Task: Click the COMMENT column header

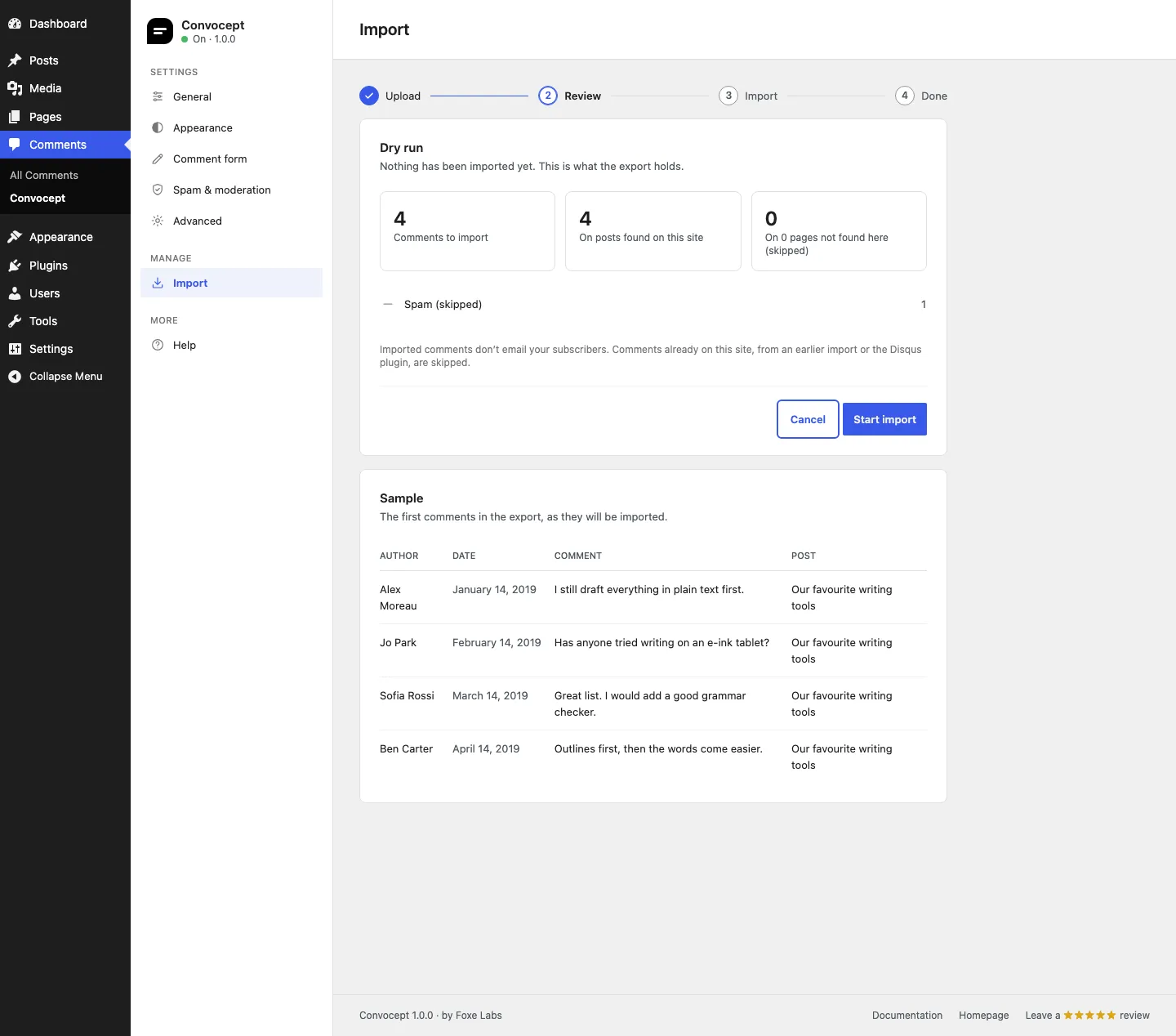Action: pos(578,556)
